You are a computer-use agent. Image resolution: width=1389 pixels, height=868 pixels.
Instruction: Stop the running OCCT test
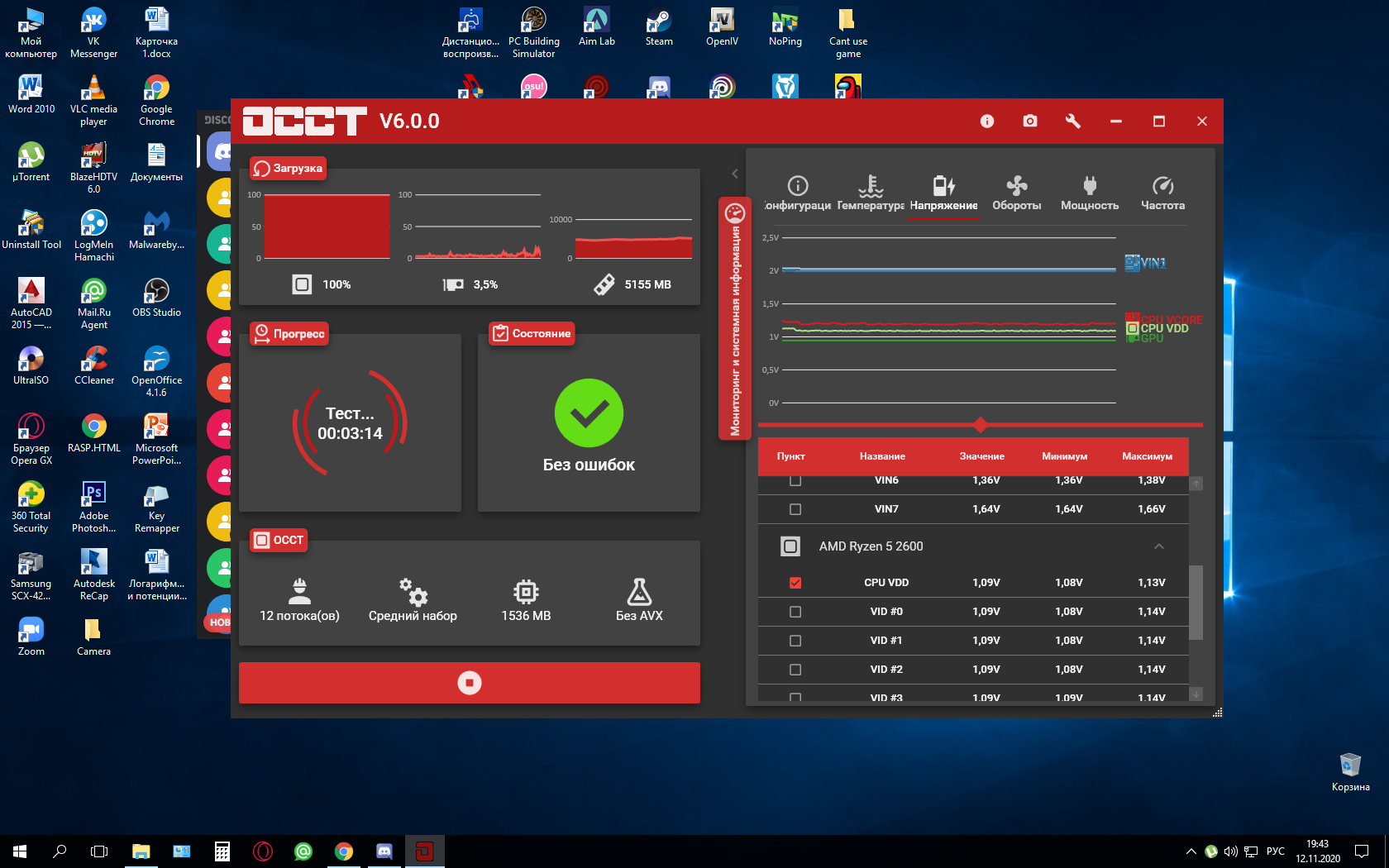tap(470, 683)
